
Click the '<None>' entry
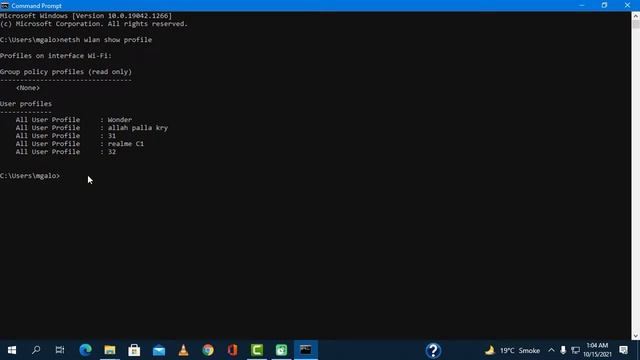click(28, 88)
